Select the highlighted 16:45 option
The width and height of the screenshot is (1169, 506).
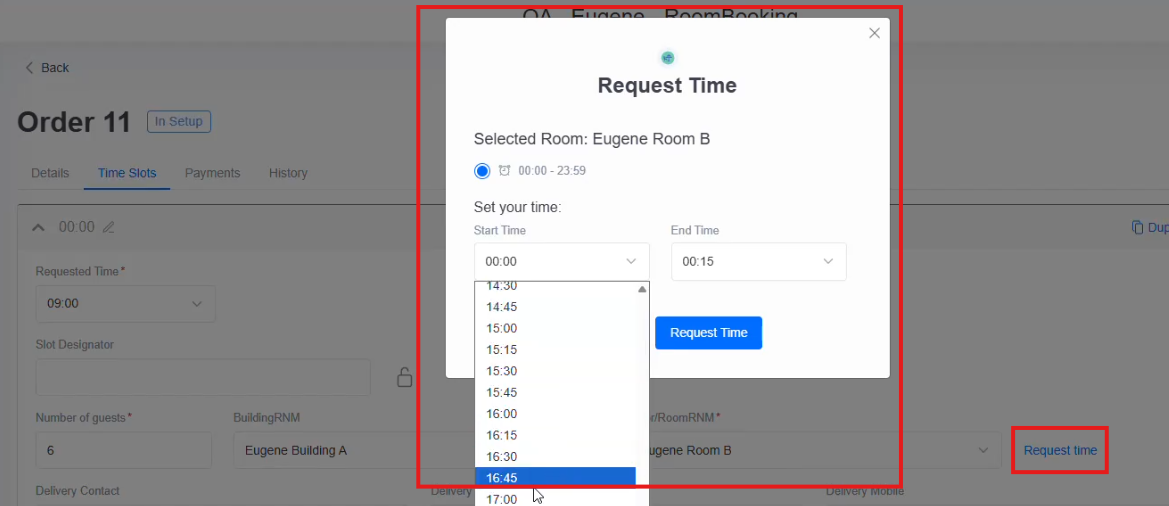pyautogui.click(x=555, y=478)
